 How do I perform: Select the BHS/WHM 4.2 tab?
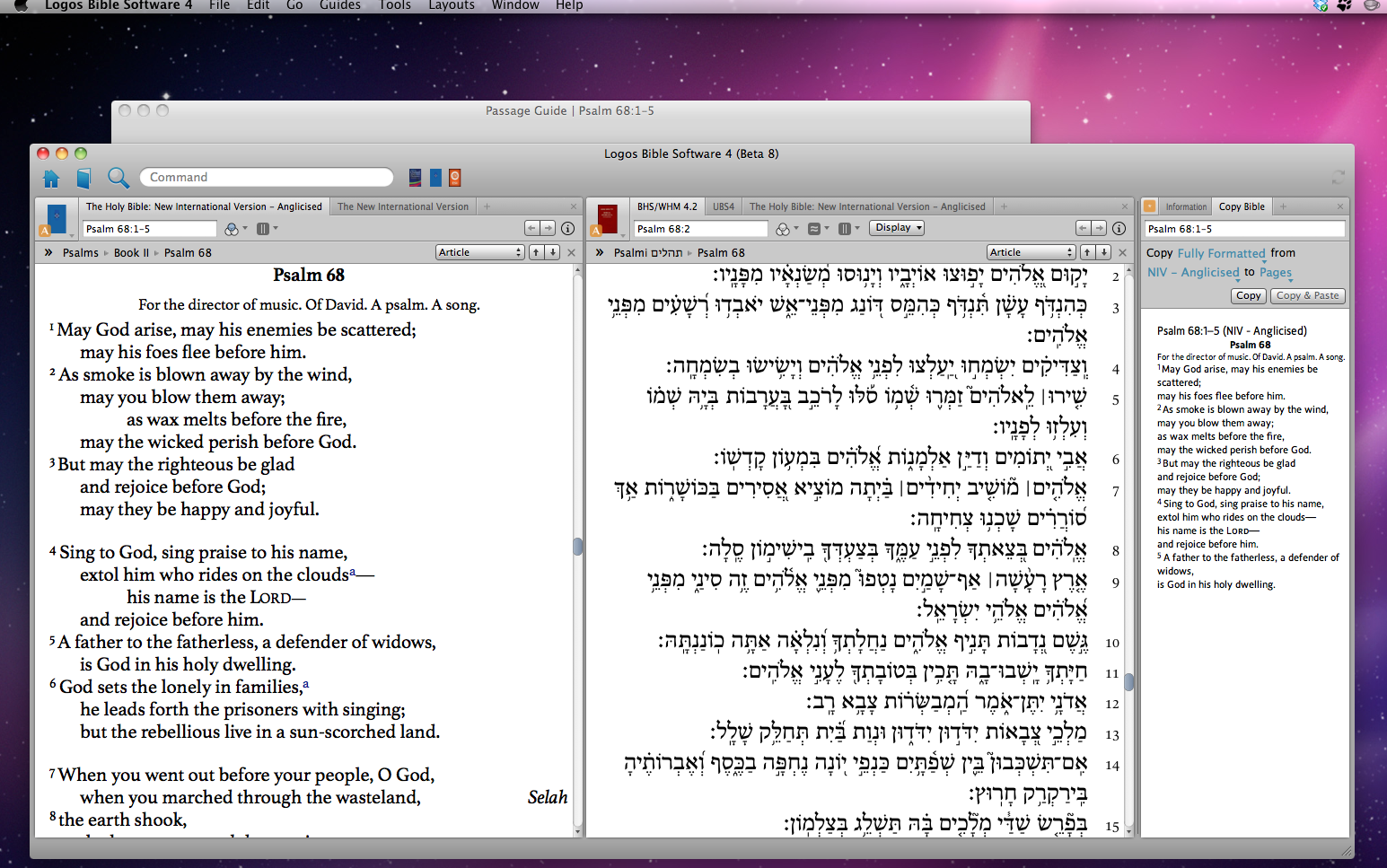tap(667, 206)
